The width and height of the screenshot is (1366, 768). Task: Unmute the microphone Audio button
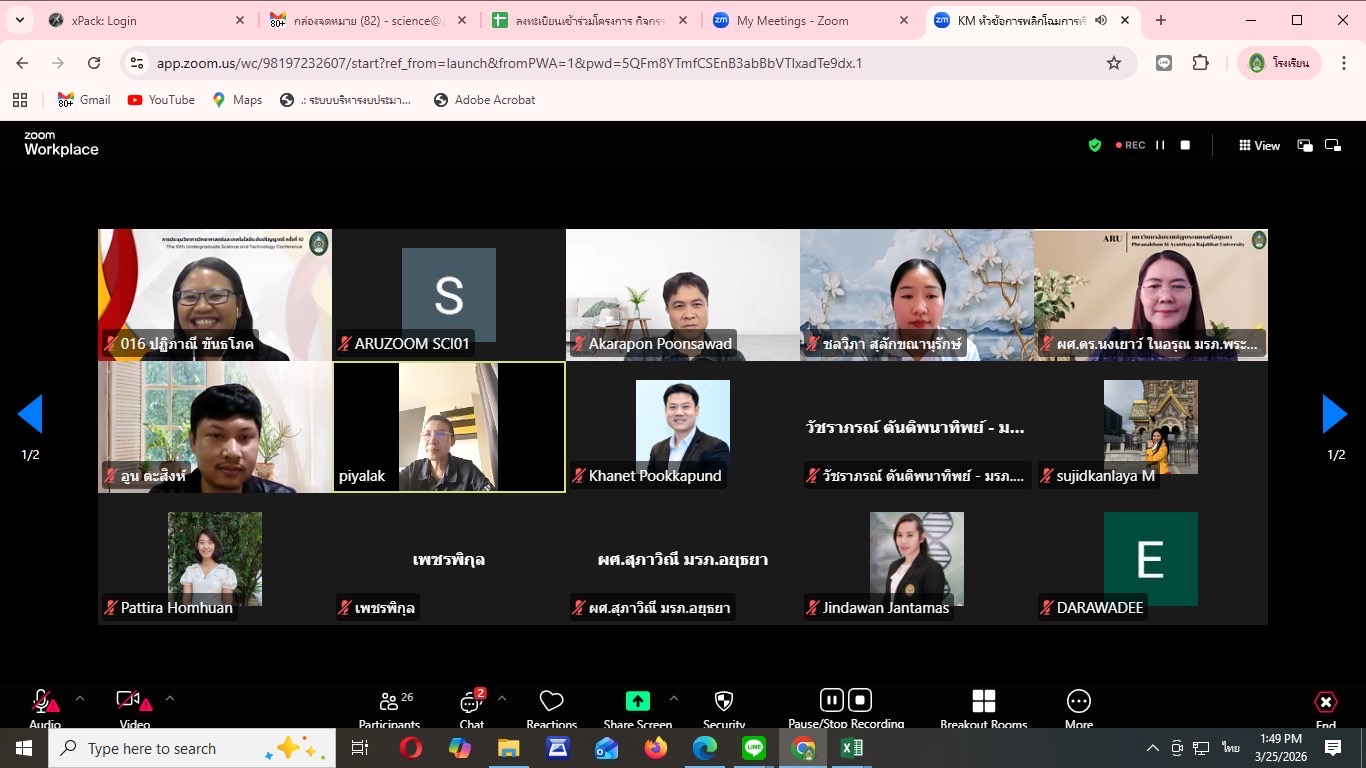(44, 702)
